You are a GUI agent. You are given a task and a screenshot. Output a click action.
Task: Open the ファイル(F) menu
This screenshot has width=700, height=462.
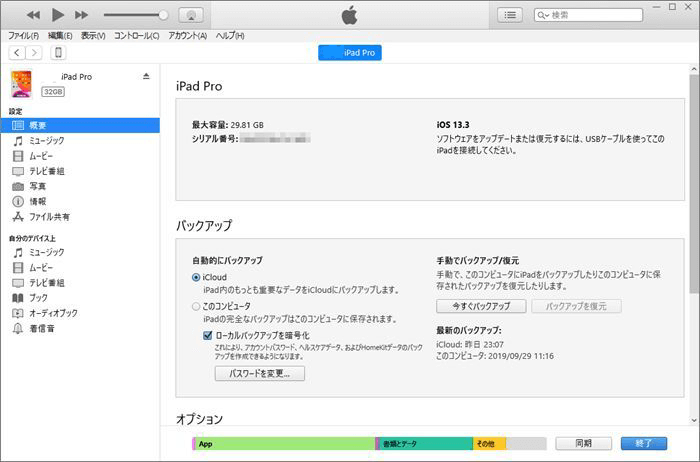(x=22, y=35)
